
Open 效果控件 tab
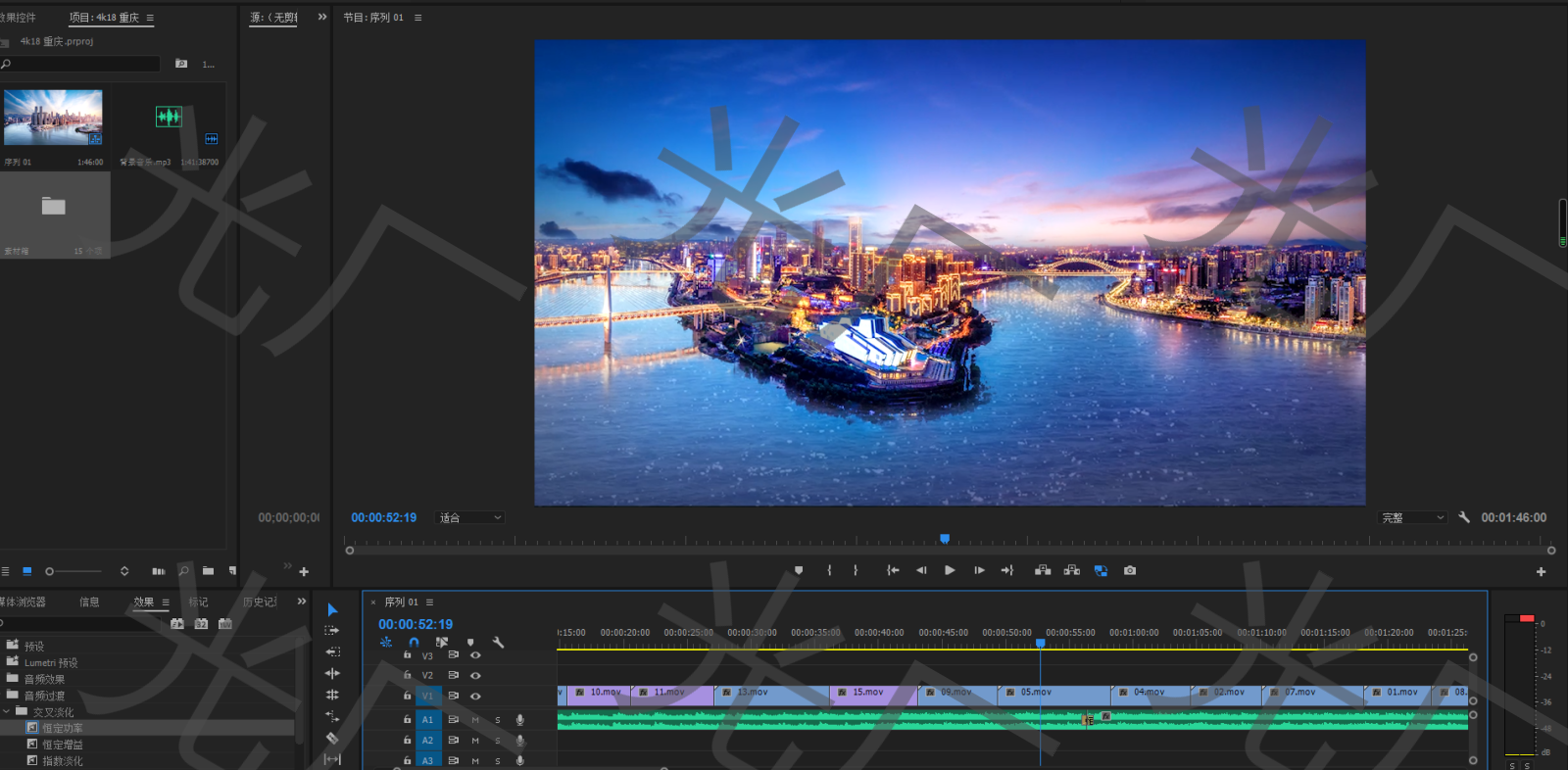pos(18,18)
